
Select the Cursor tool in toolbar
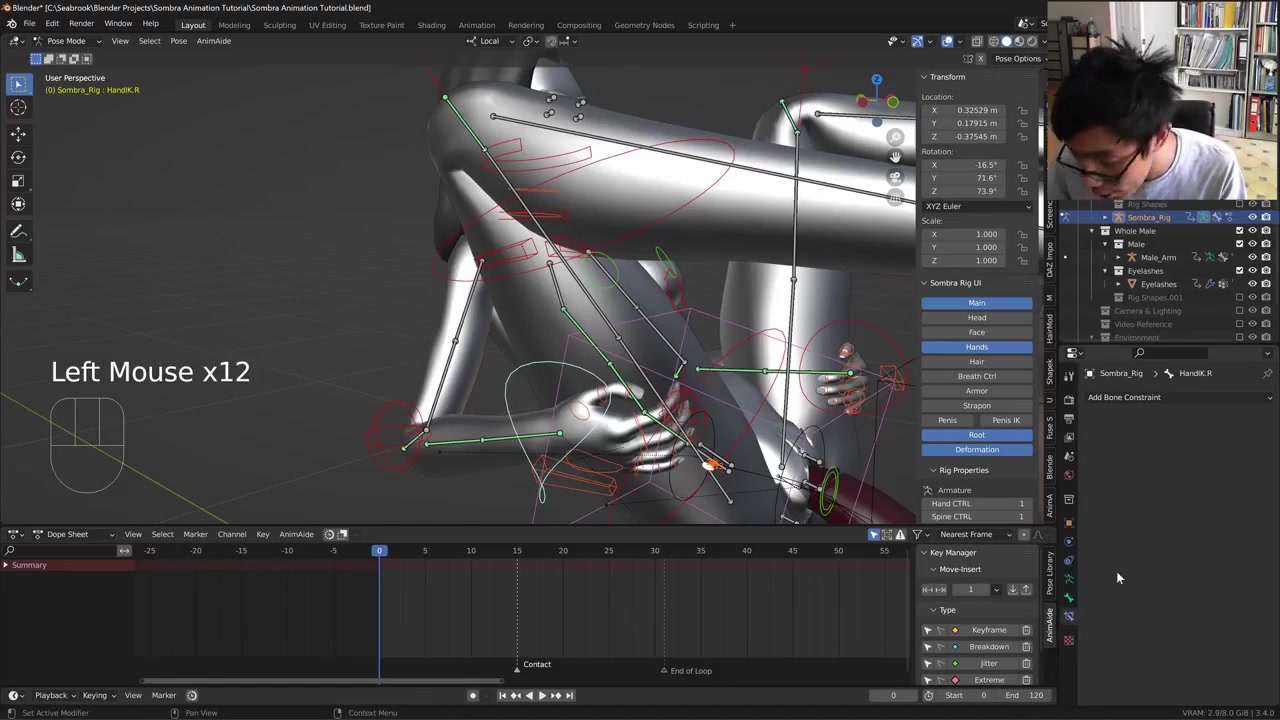click(18, 108)
